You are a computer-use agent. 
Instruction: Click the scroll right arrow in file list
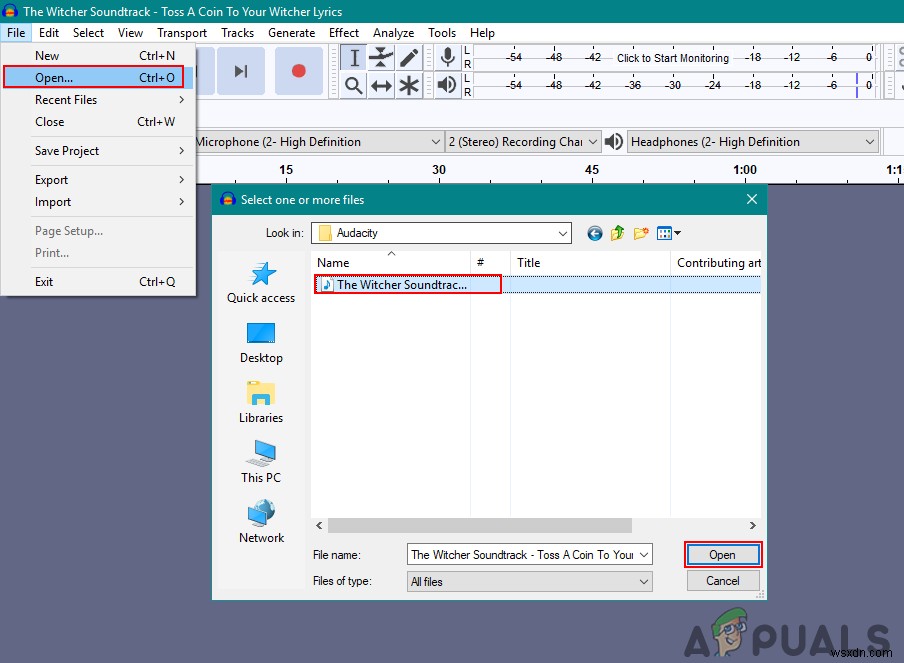click(x=752, y=525)
